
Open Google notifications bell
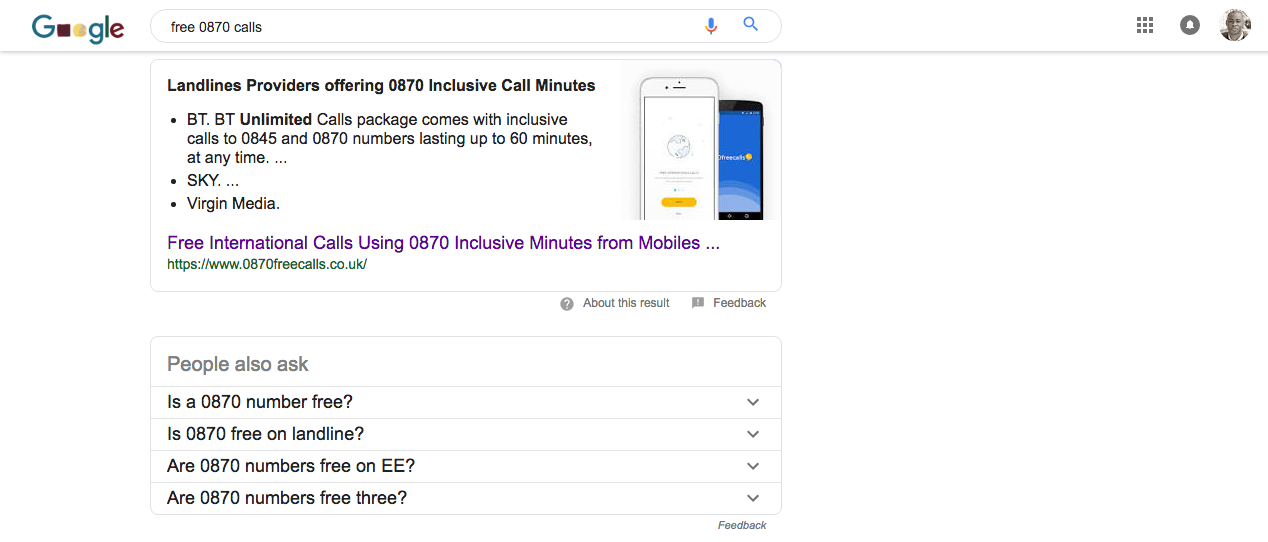[x=1190, y=26]
